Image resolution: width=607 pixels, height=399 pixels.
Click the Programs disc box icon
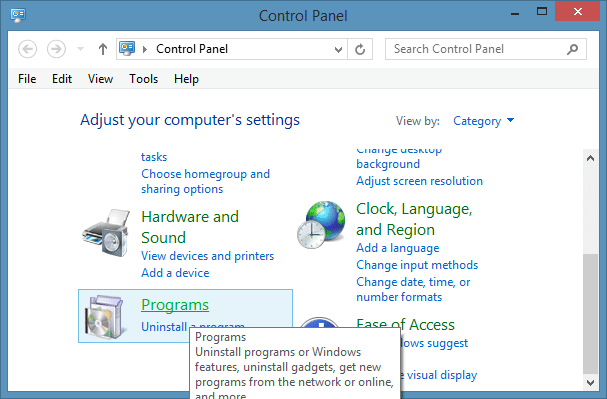(106, 317)
